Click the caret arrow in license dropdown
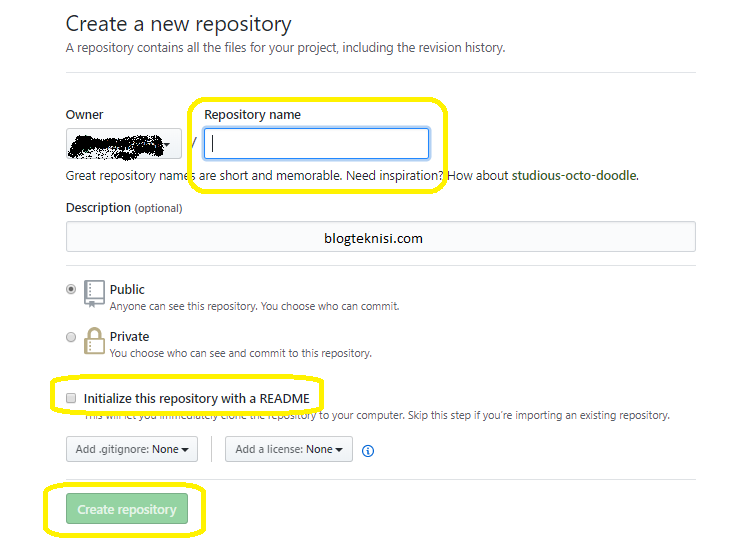 339,450
